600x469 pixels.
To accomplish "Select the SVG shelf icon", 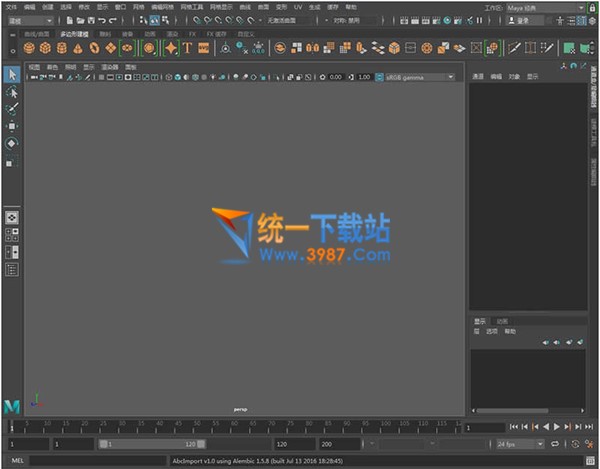I will 204,48.
